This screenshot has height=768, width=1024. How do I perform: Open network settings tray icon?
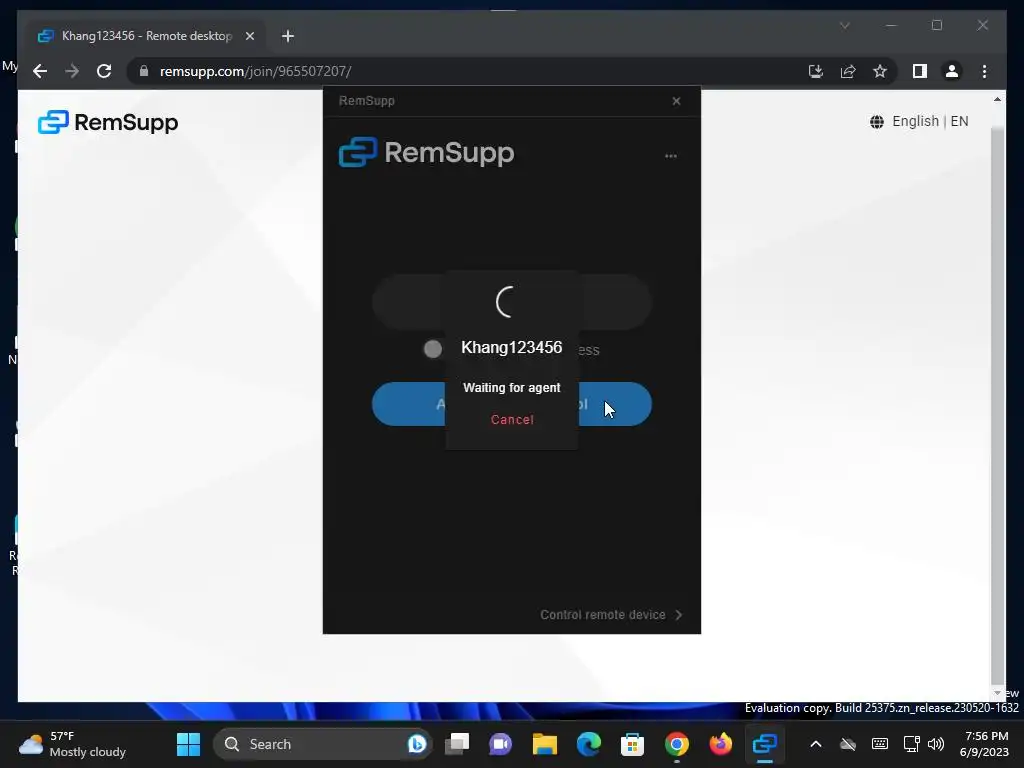(911, 744)
